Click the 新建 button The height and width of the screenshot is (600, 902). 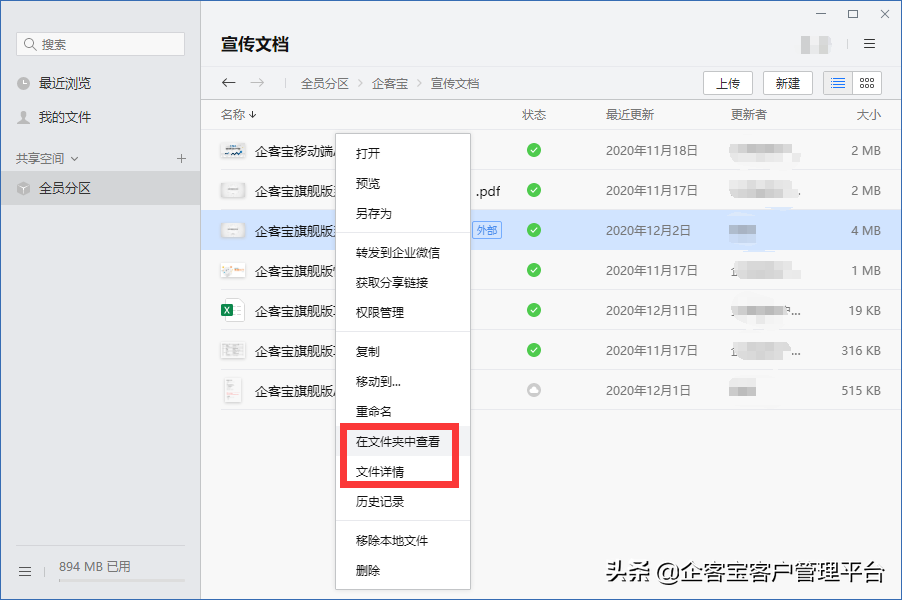tap(788, 83)
